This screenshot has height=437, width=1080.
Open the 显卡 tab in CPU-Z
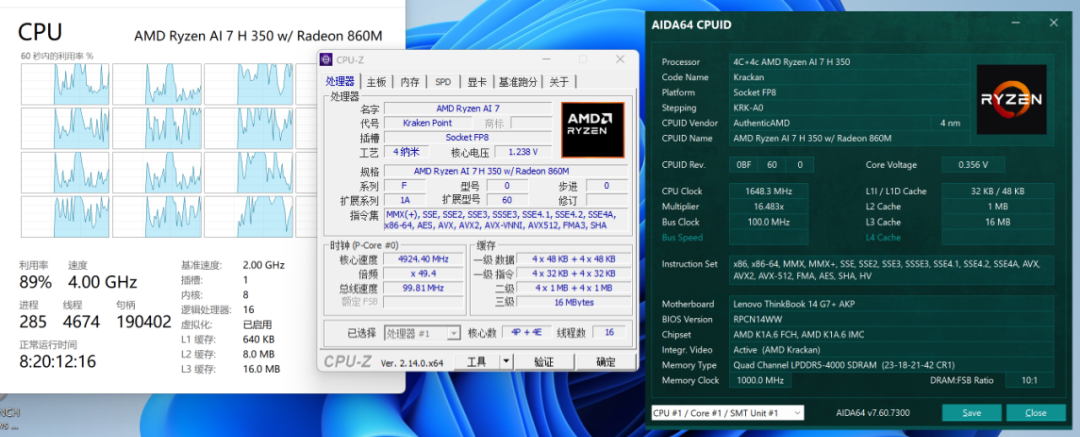coord(477,82)
